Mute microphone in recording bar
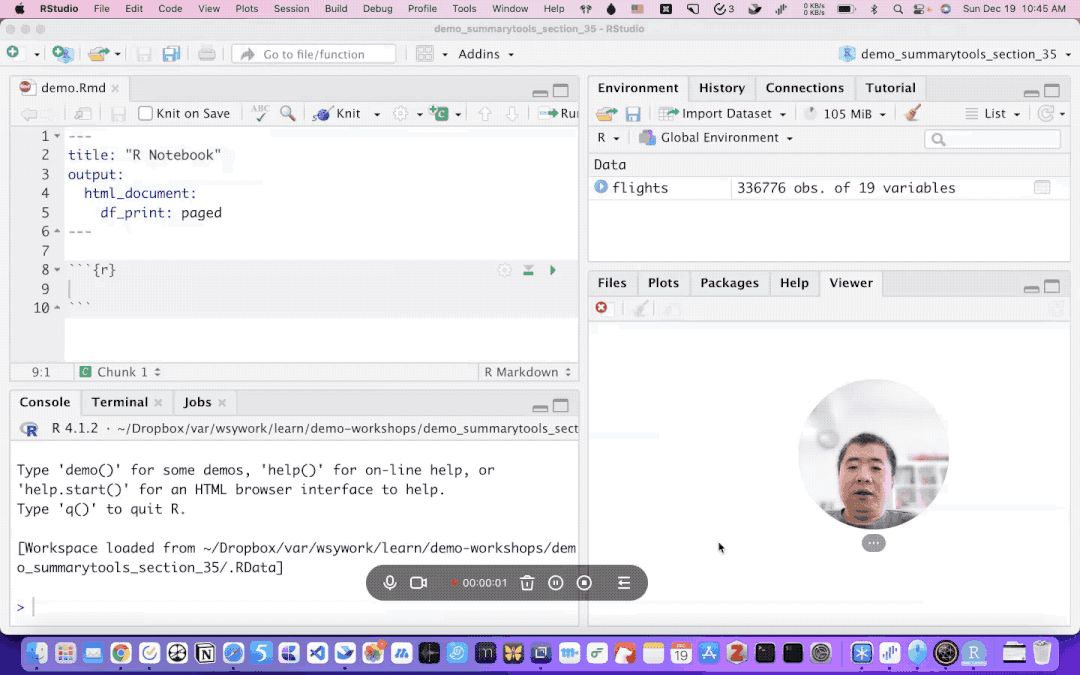The height and width of the screenshot is (675, 1080). pos(390,583)
